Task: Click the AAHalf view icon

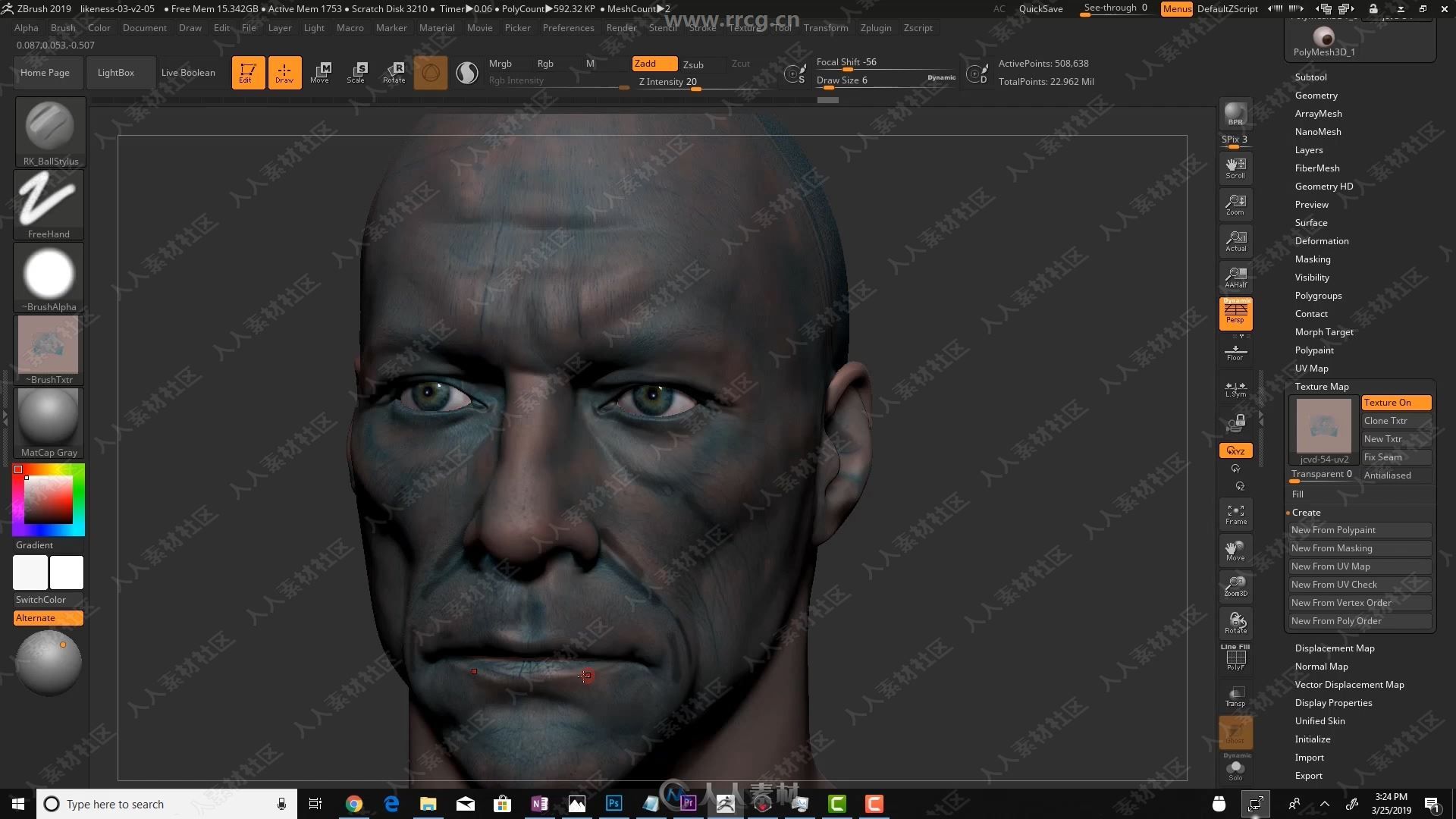Action: [x=1235, y=278]
